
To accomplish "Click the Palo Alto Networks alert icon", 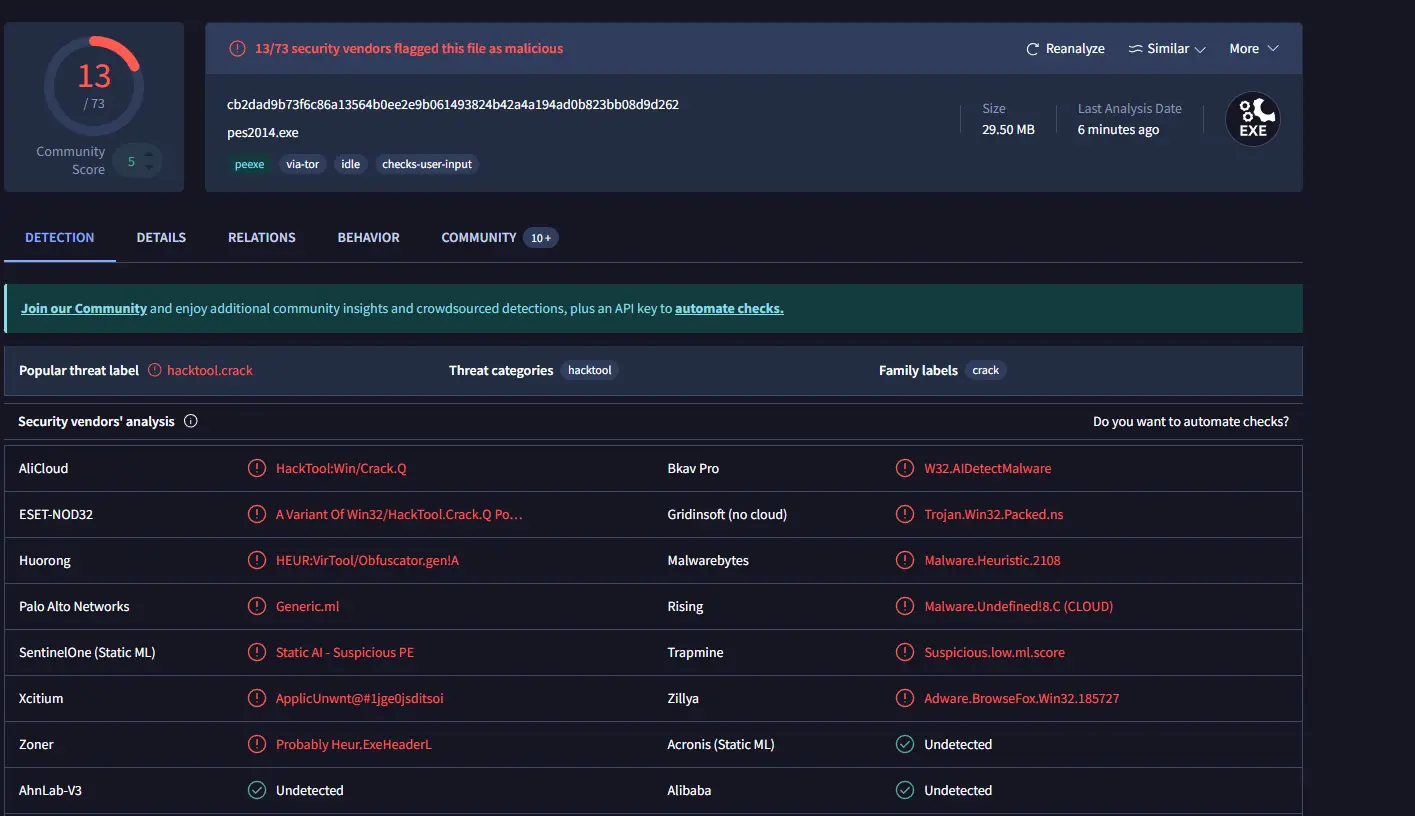I will [x=257, y=606].
